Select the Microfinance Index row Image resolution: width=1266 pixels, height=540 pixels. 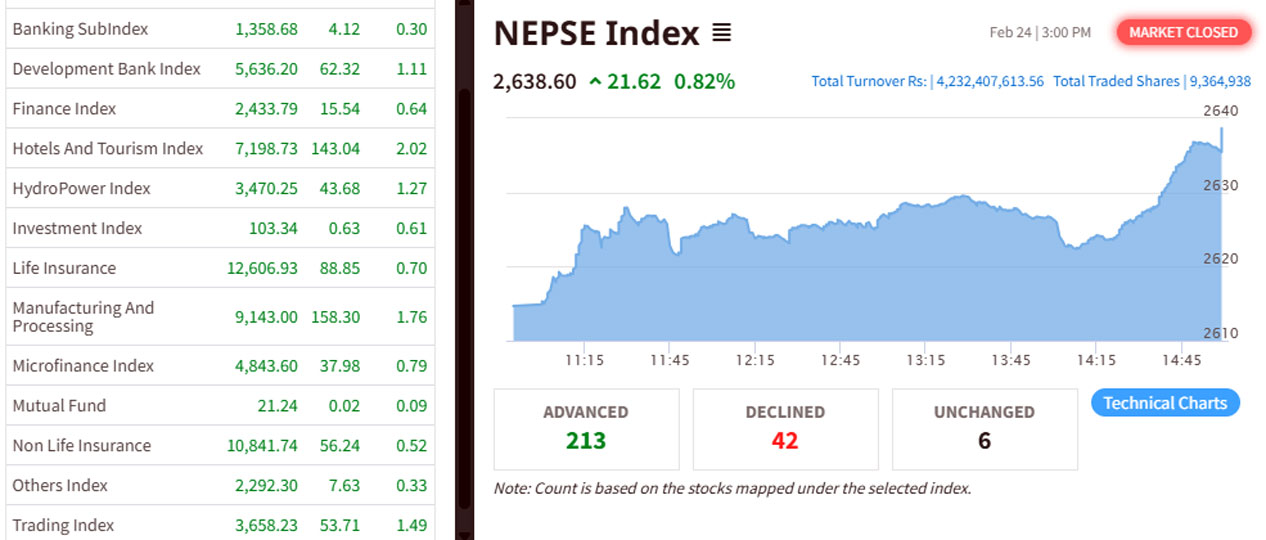83,366
